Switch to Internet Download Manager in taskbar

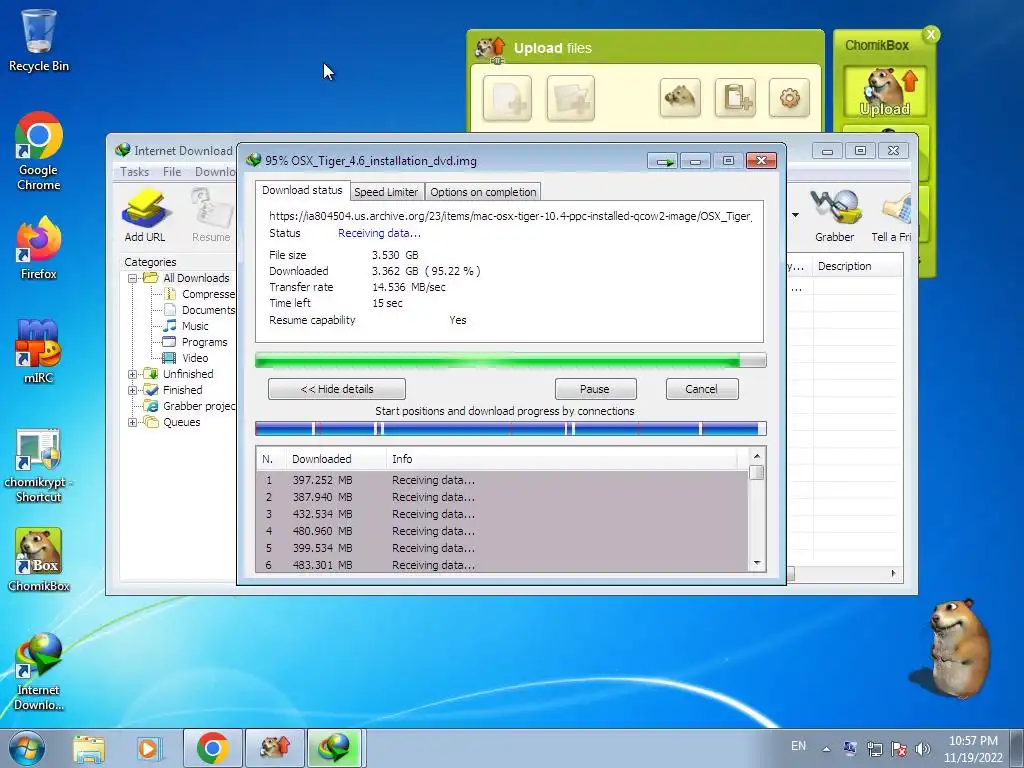(334, 748)
